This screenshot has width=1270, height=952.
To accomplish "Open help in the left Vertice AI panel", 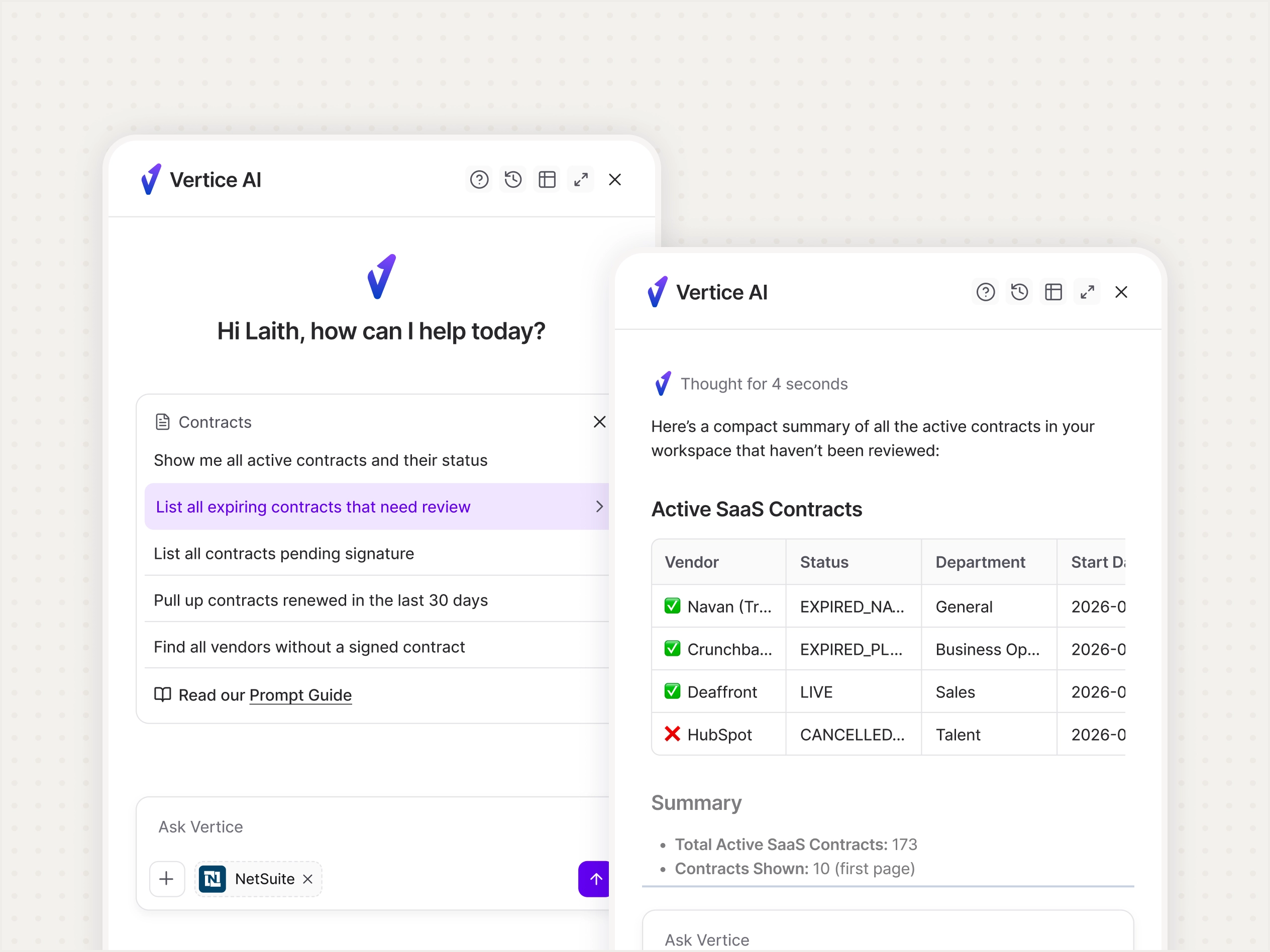I will click(x=479, y=180).
